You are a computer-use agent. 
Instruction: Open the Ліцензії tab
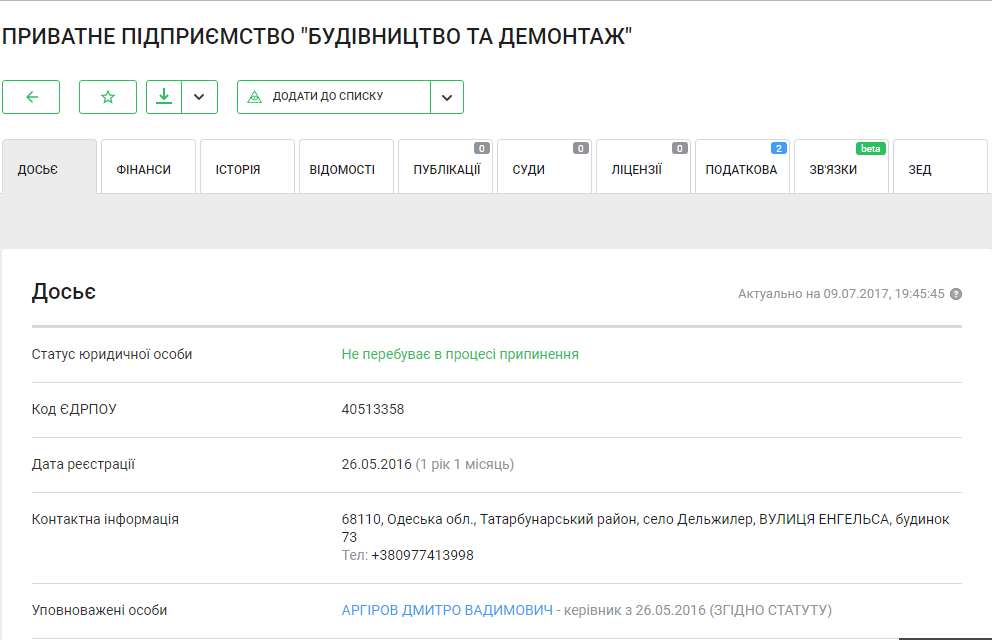coord(637,169)
